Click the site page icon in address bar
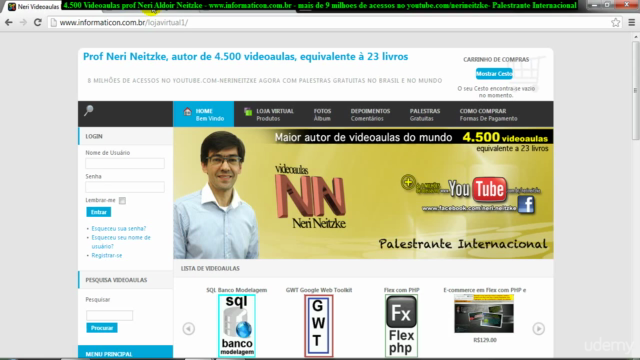Viewport: 640px width, 360px height. tap(53, 22)
